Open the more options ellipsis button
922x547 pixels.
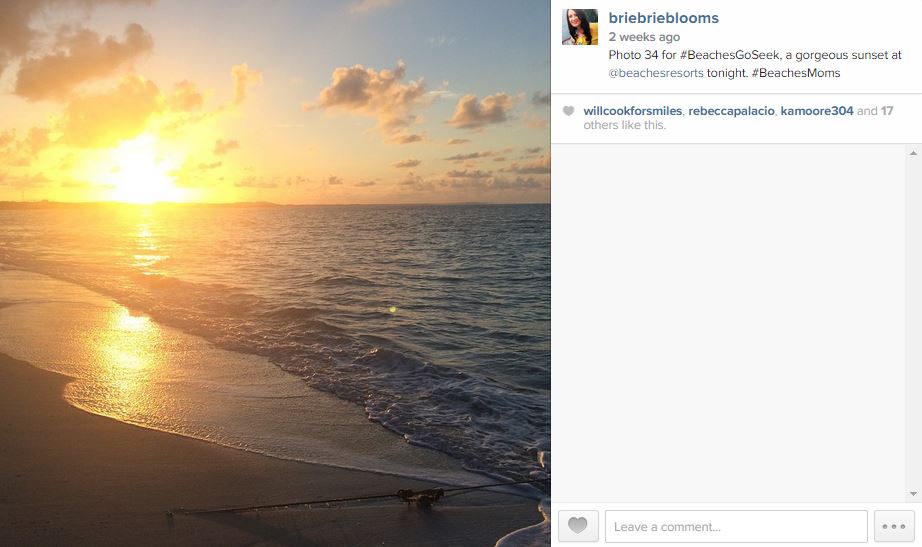pos(894,526)
